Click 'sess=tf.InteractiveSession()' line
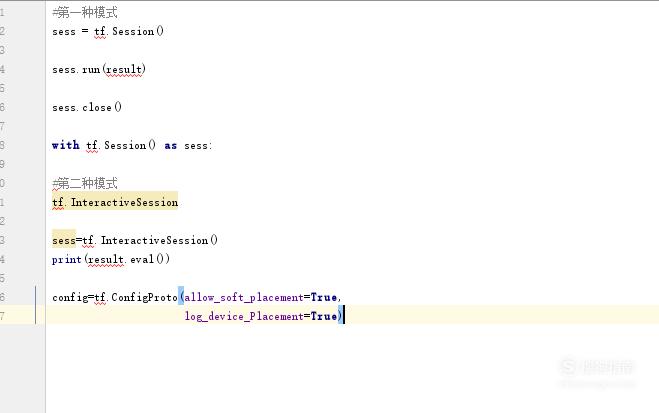The image size is (659, 413). click(x=135, y=240)
